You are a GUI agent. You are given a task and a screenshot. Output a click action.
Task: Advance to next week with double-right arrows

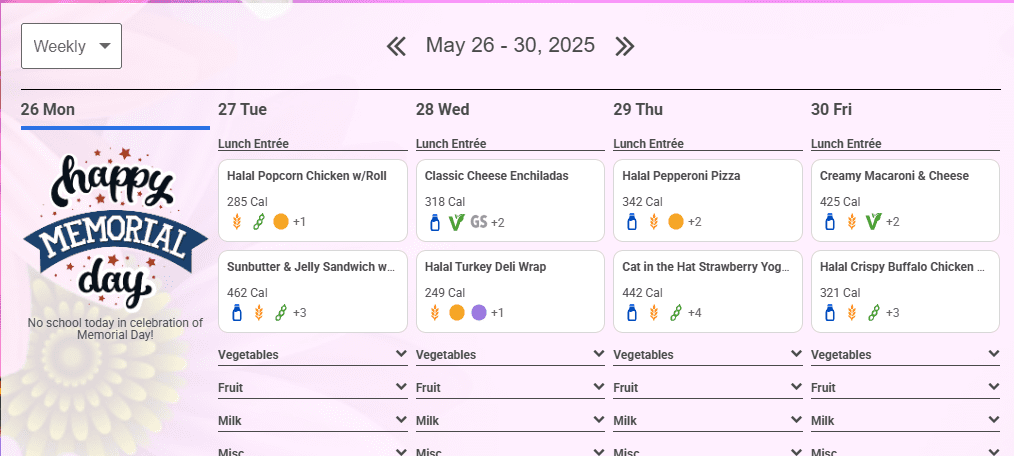[x=625, y=46]
